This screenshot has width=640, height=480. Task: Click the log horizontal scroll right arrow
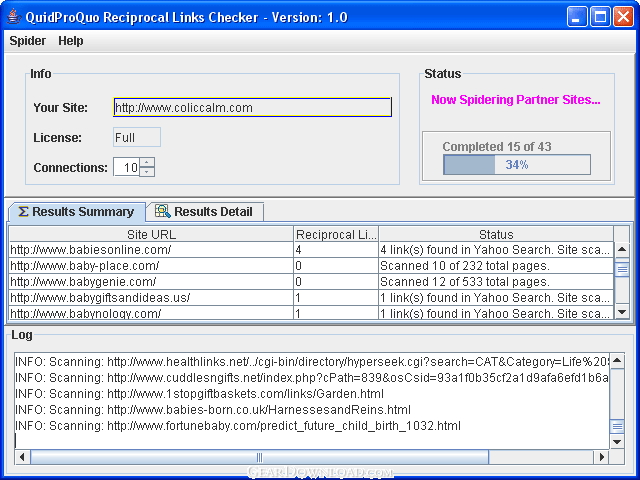click(x=602, y=457)
